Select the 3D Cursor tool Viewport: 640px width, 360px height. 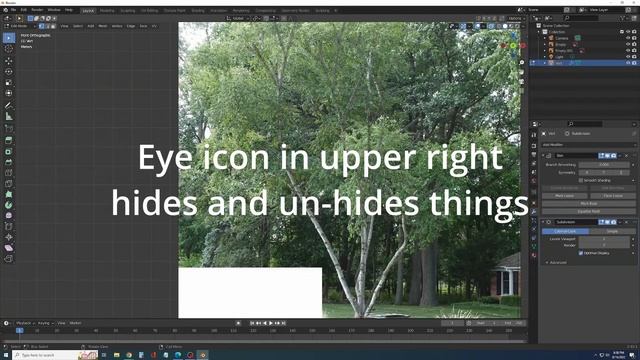pos(9,49)
